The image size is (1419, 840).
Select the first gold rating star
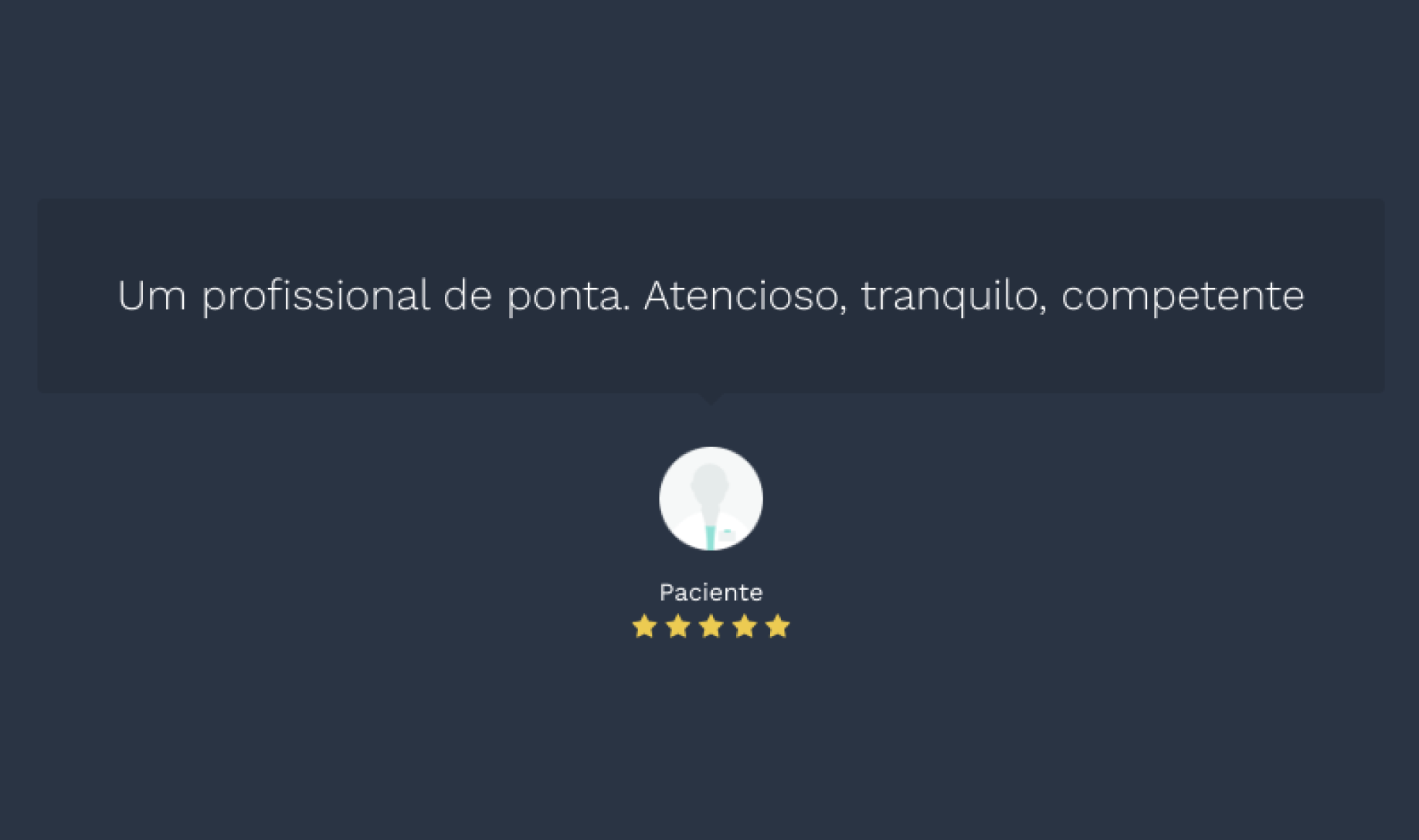644,626
